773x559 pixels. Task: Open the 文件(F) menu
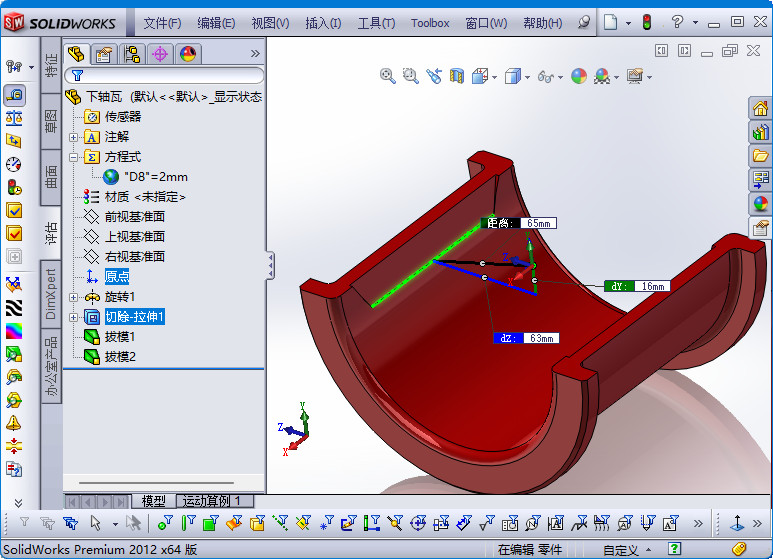click(162, 23)
